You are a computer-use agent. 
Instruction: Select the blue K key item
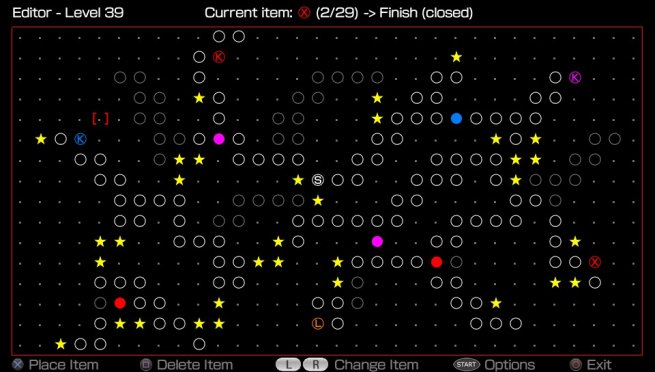(x=80, y=139)
